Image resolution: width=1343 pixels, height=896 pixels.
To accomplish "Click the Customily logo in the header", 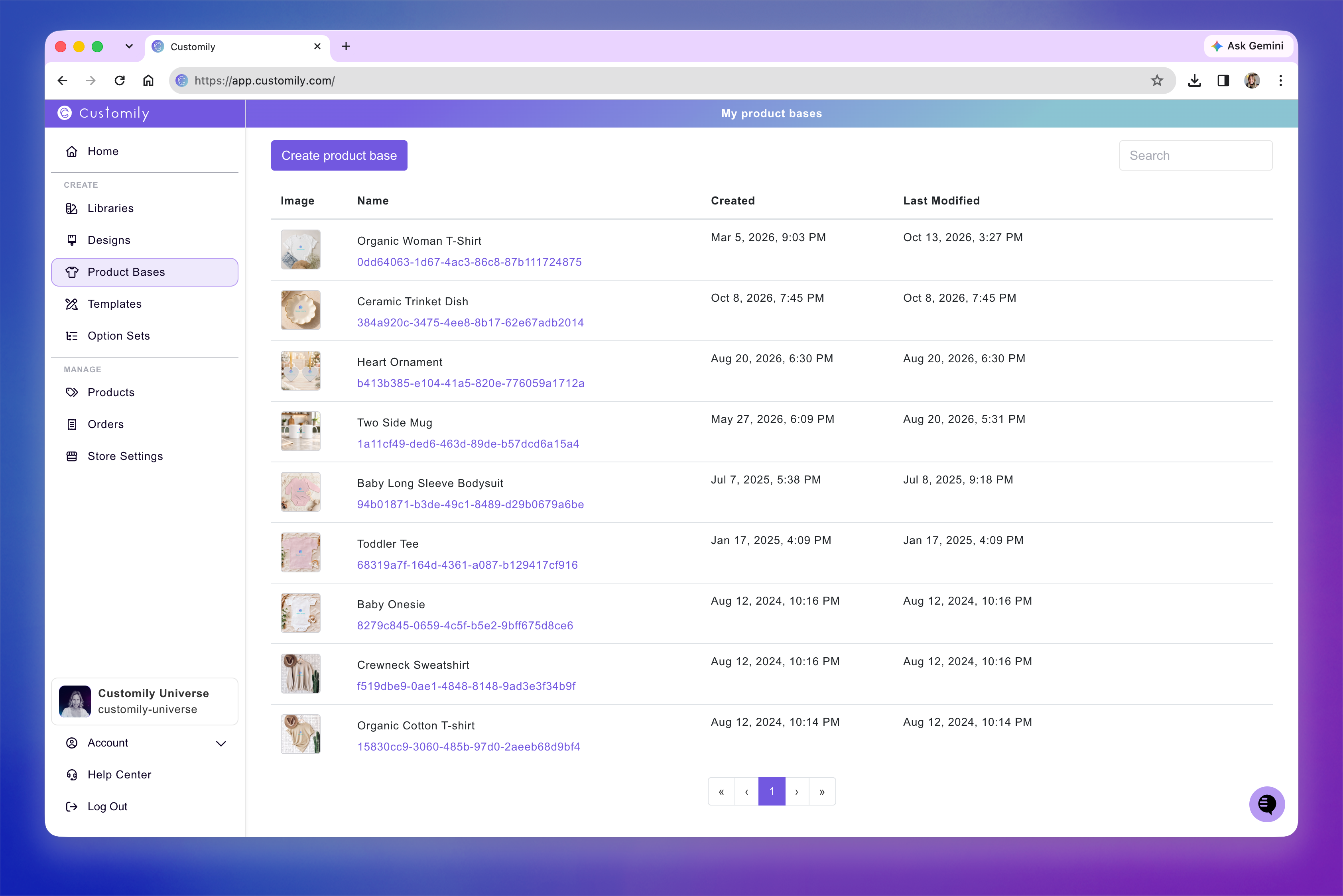I will click(104, 113).
